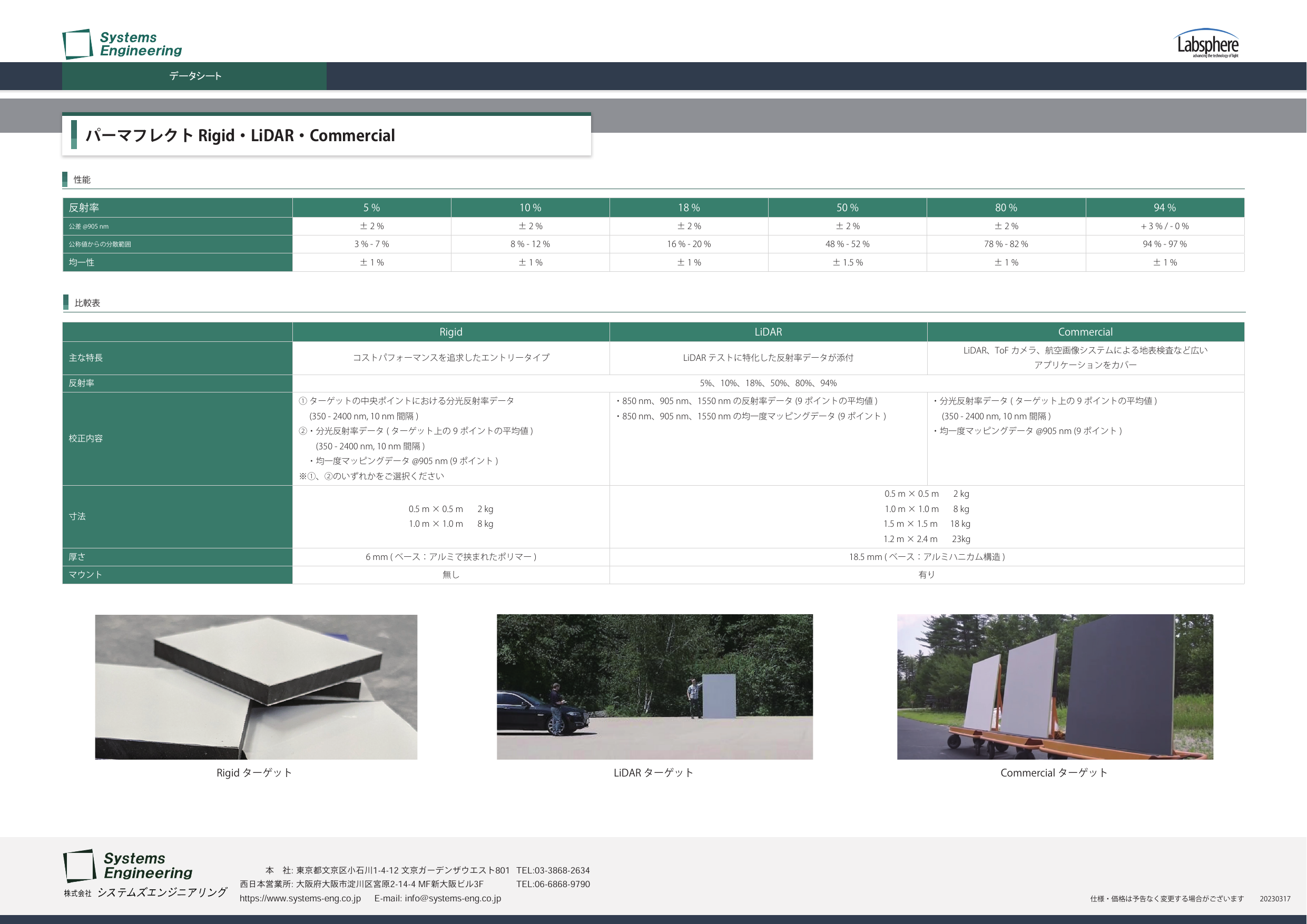Viewport: 1307px width, 924px height.
Task: Click the Systems Engineering logo at top
Action: coord(122,44)
